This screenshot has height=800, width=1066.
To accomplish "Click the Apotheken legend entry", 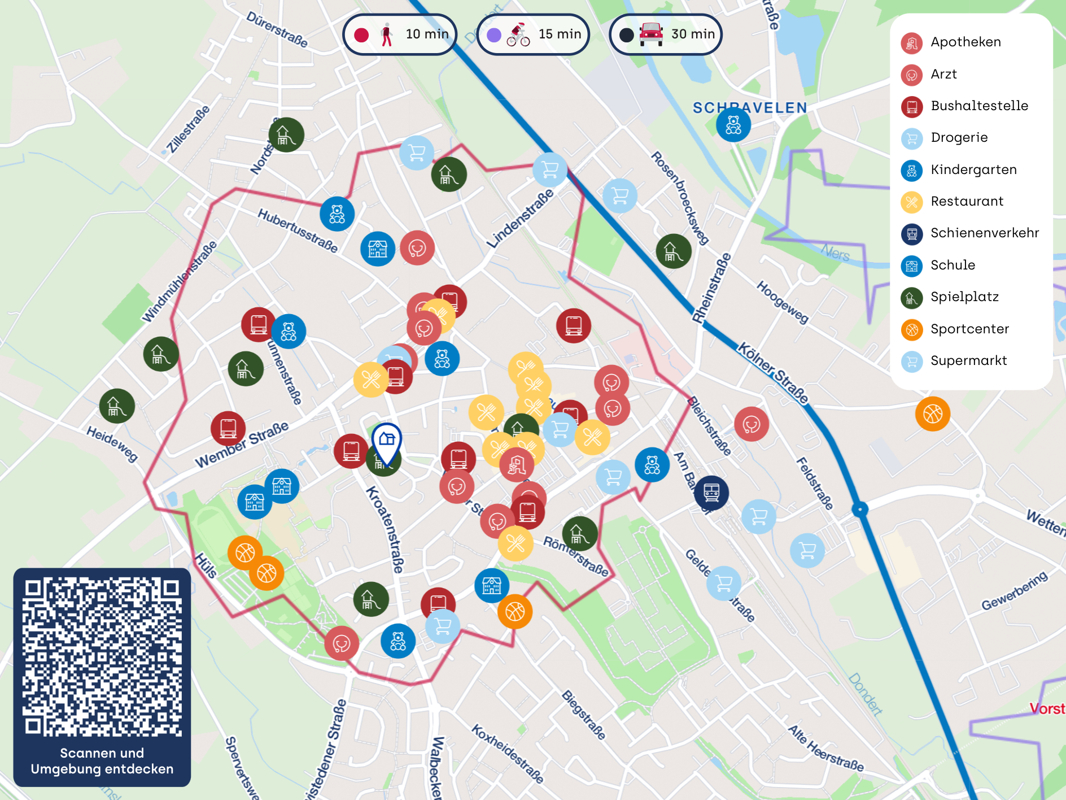I will 965,42.
